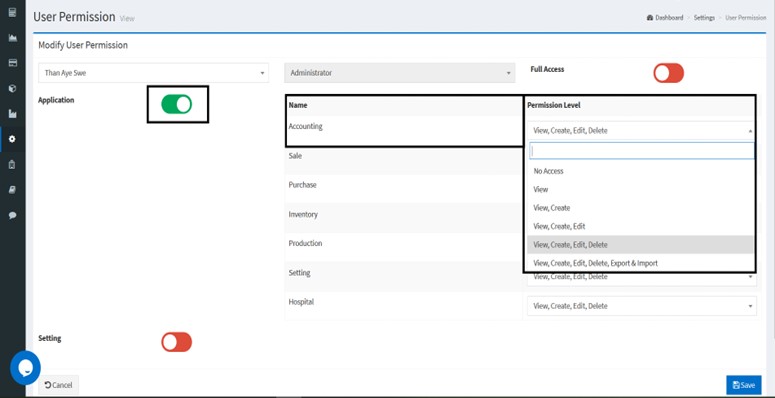The image size is (775, 398).
Task: Click the Purchase row name
Action: tap(302, 185)
